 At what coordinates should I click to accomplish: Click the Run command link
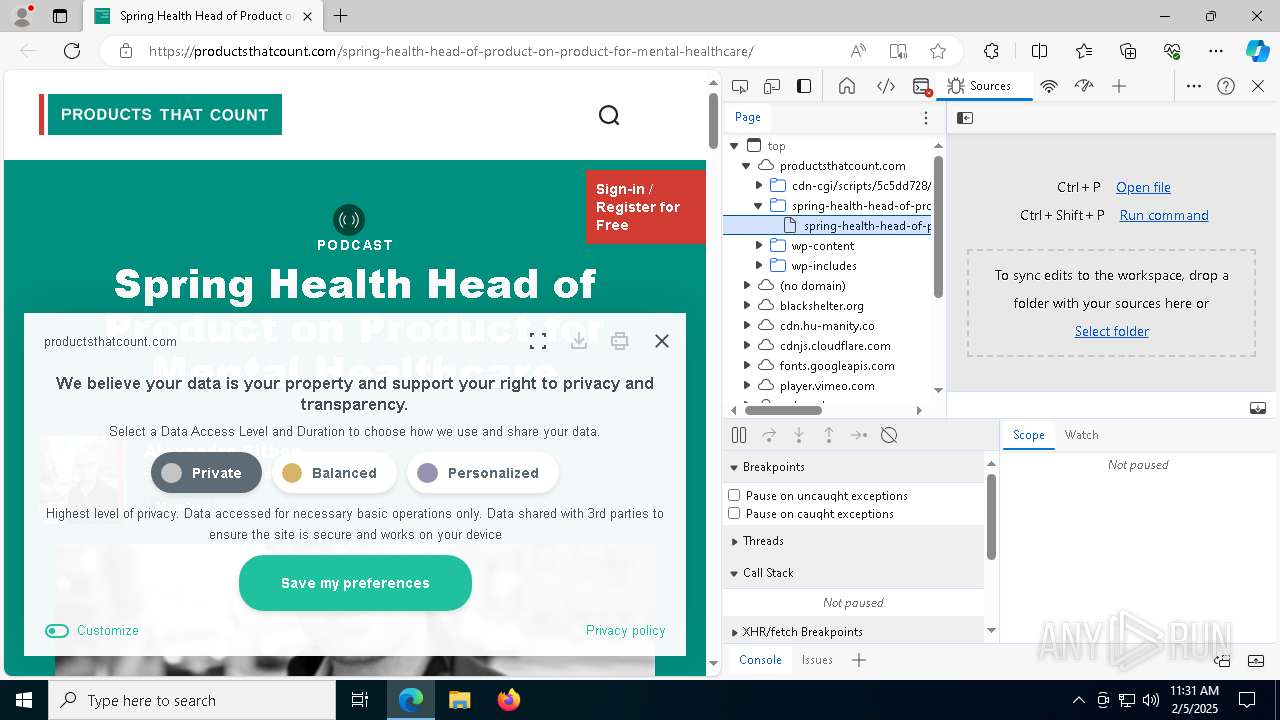[1164, 215]
